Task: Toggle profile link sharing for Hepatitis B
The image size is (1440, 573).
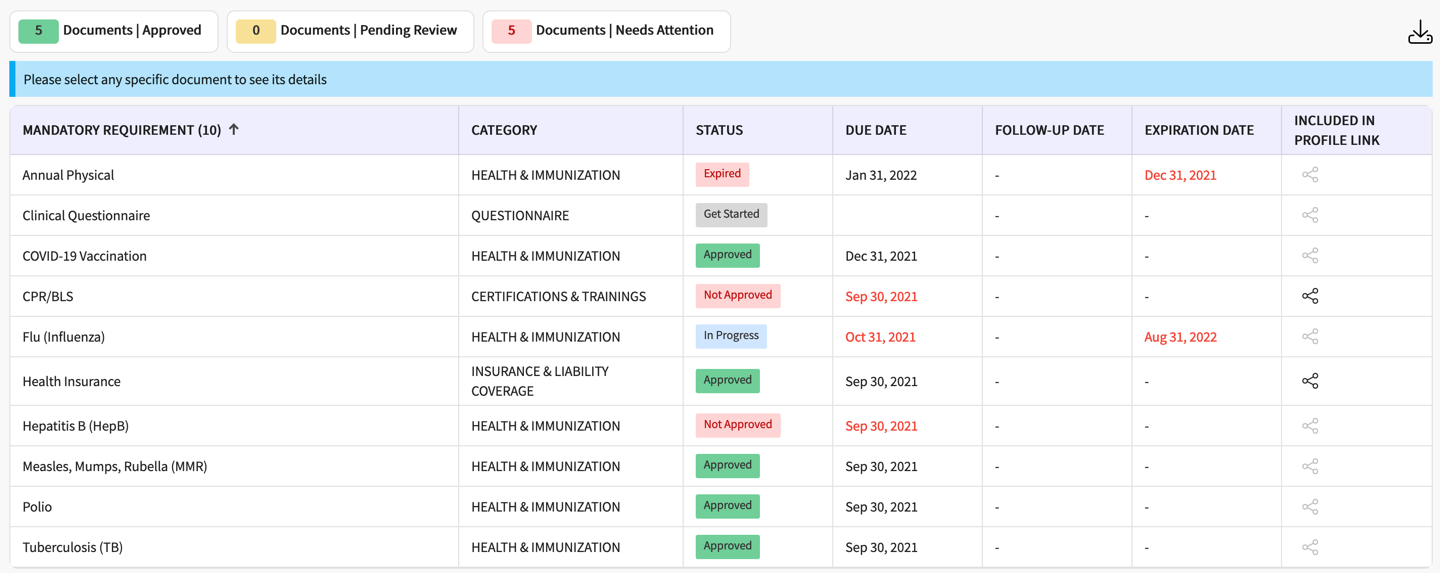Action: pos(1310,426)
